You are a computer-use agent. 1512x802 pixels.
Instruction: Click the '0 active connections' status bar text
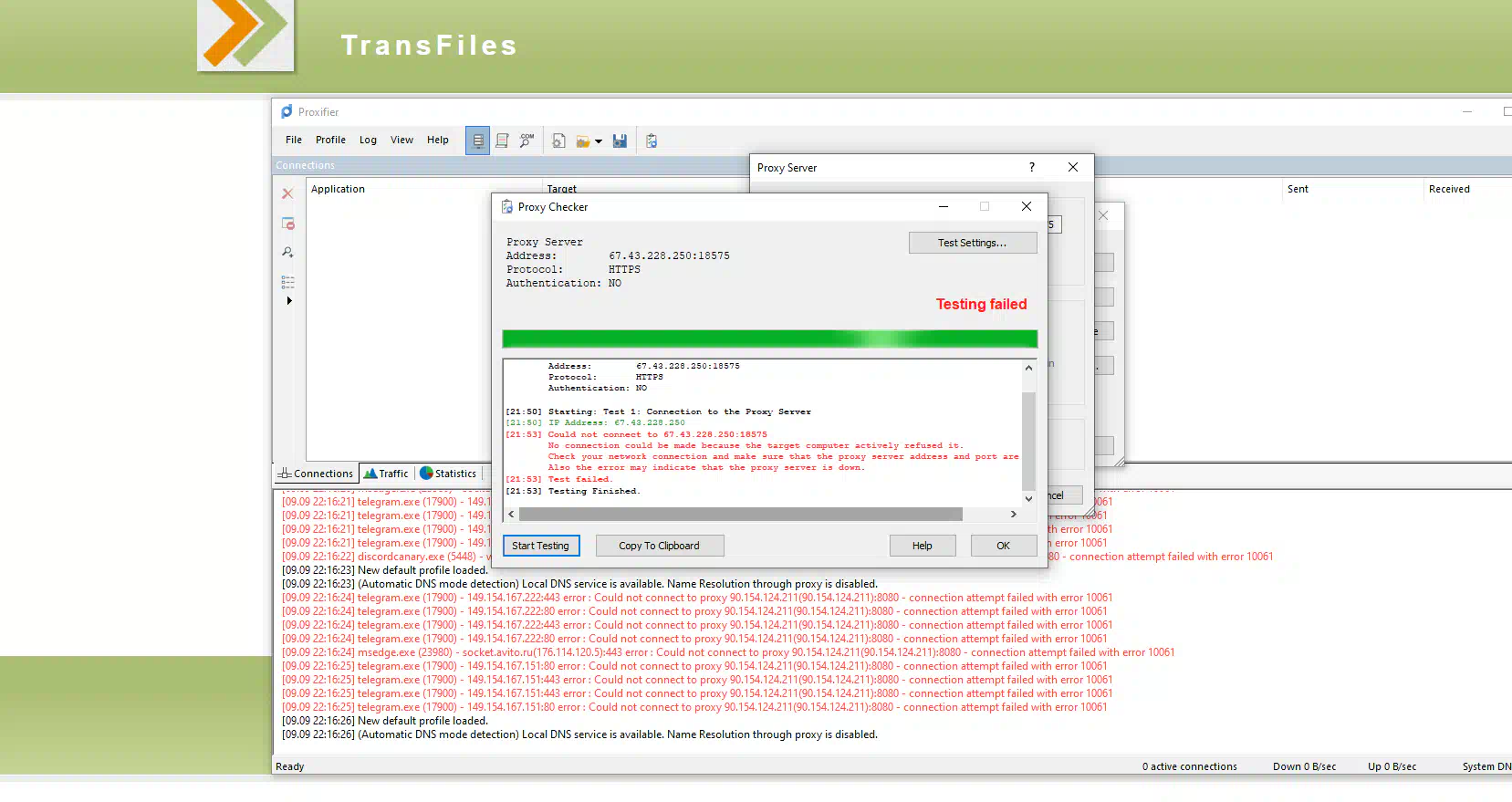(x=1190, y=766)
